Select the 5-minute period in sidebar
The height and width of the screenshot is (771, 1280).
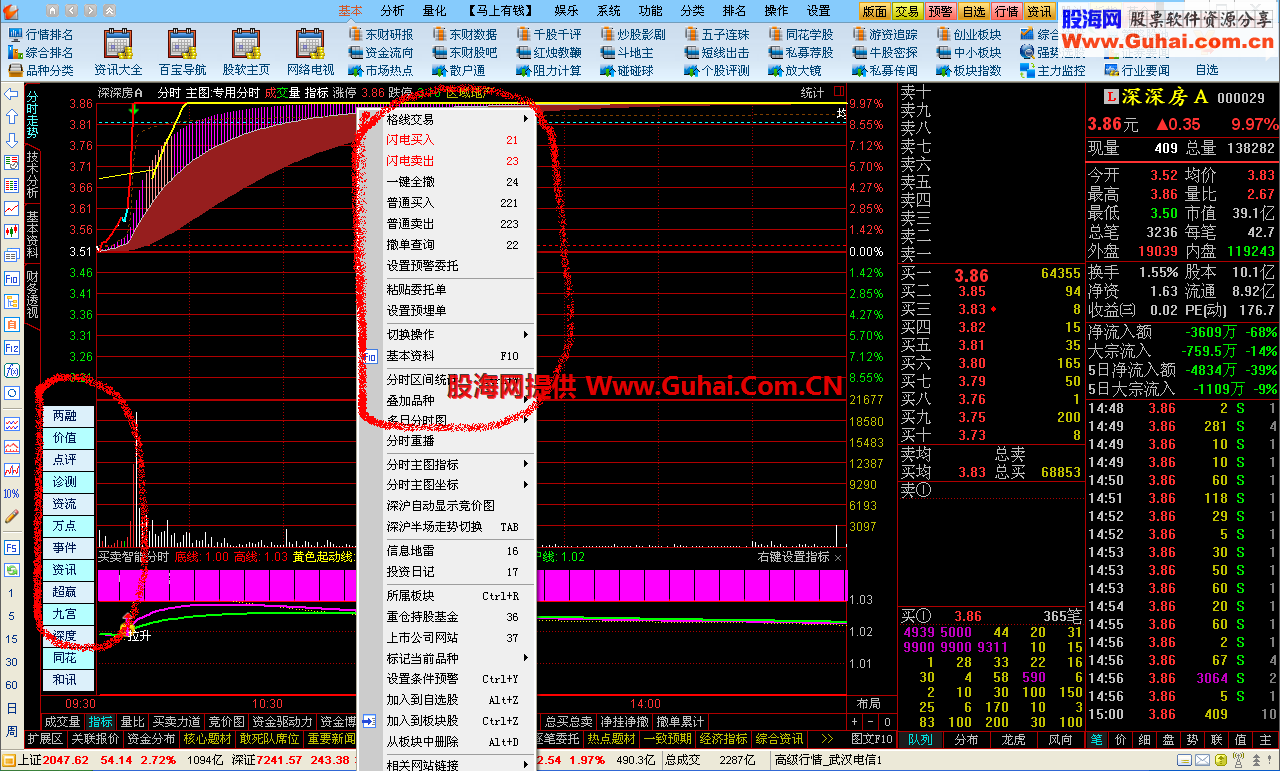click(x=11, y=616)
